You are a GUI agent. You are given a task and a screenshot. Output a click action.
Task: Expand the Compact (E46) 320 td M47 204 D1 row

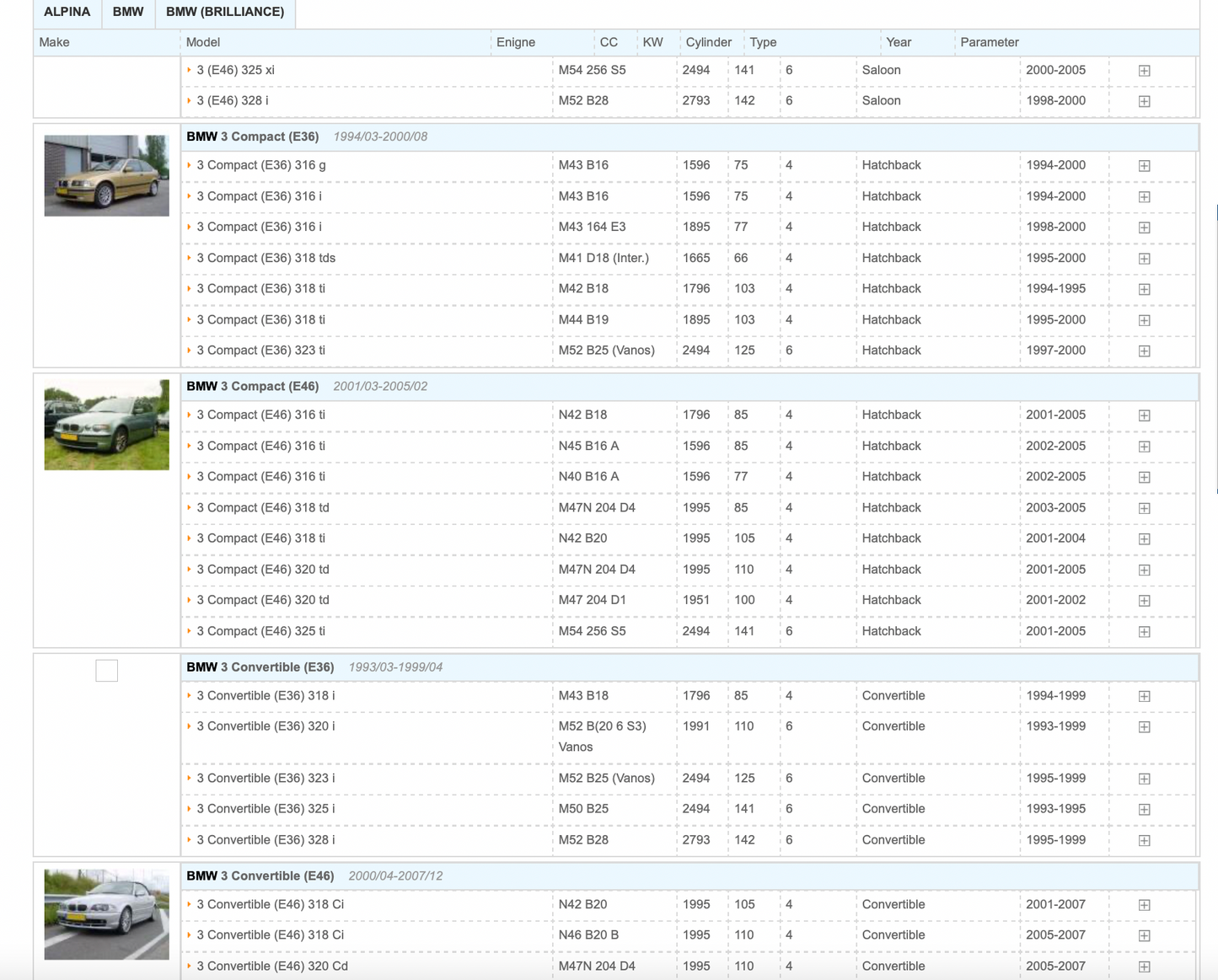[x=1144, y=601]
